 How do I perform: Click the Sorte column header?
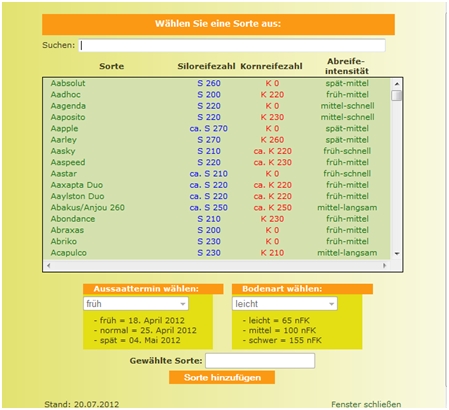(x=111, y=66)
